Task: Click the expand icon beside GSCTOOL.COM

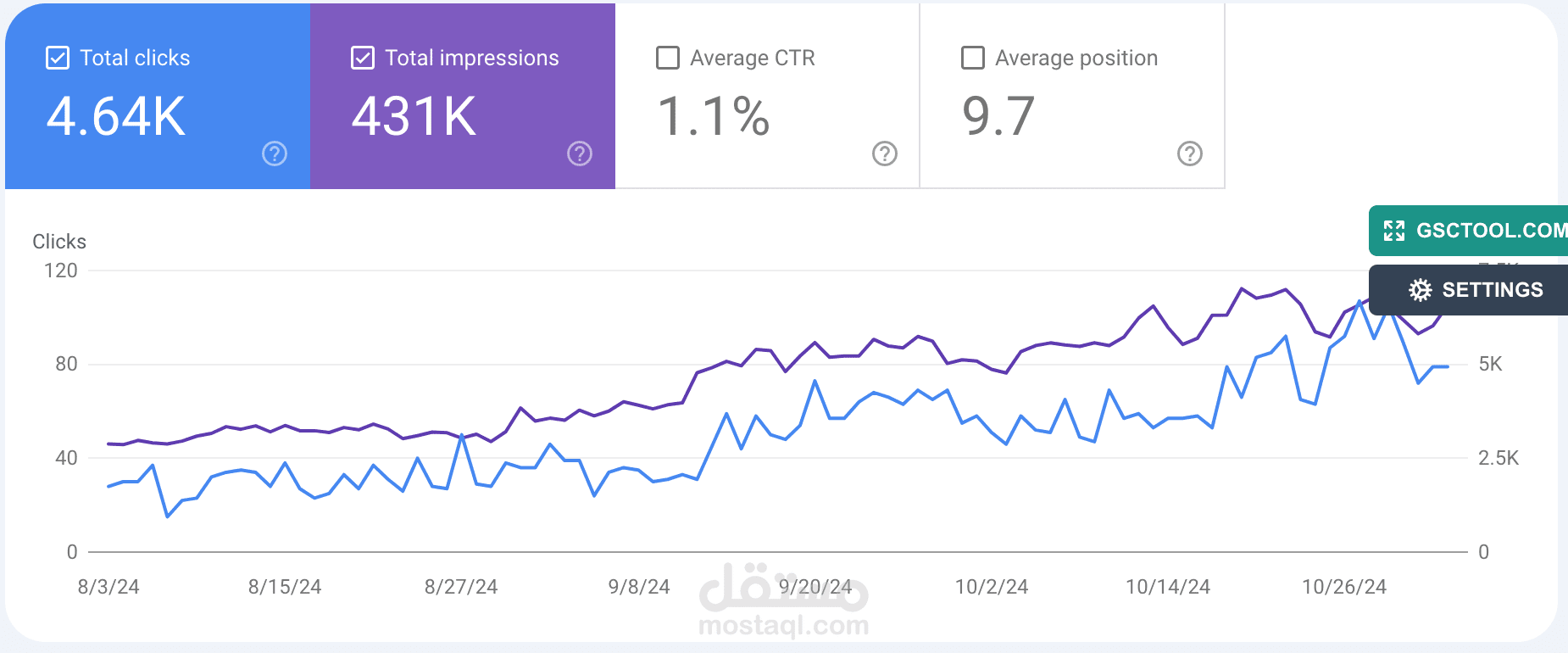Action: [1394, 231]
